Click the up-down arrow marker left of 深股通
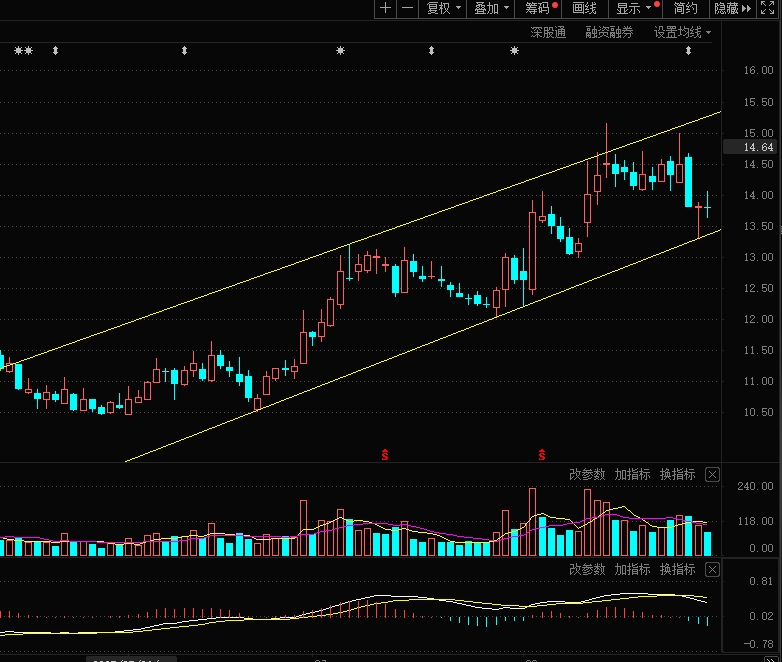This screenshot has height=662, width=782. point(431,50)
